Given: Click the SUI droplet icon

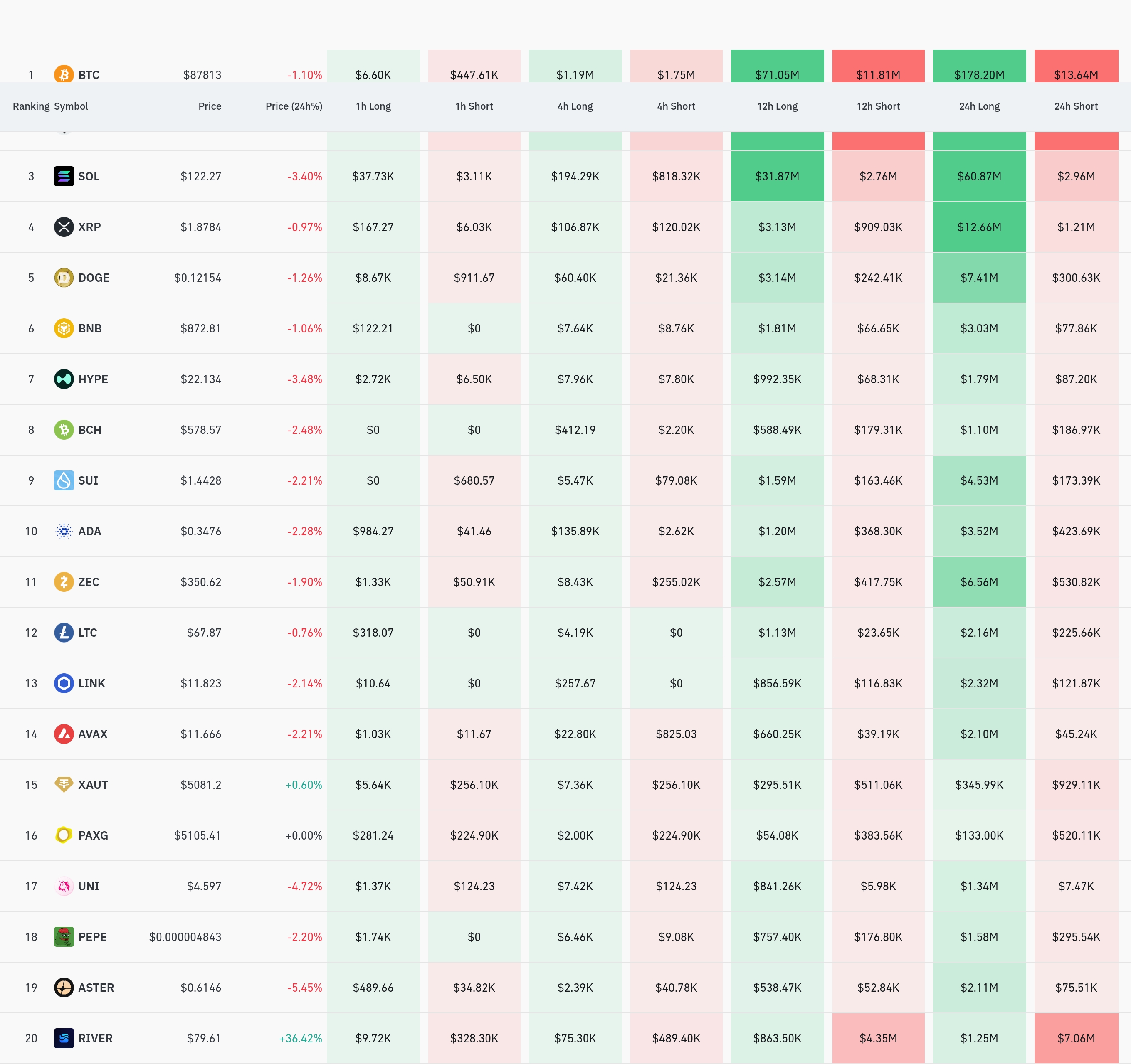Looking at the screenshot, I should 64,480.
